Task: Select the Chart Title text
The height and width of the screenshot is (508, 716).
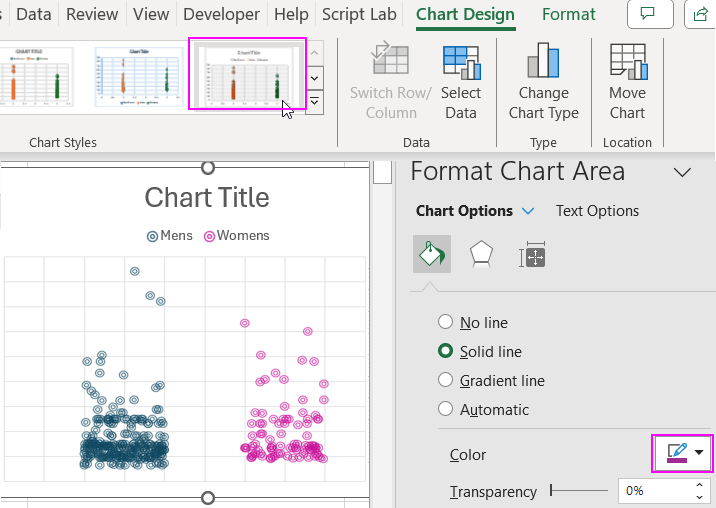Action: pyautogui.click(x=207, y=197)
